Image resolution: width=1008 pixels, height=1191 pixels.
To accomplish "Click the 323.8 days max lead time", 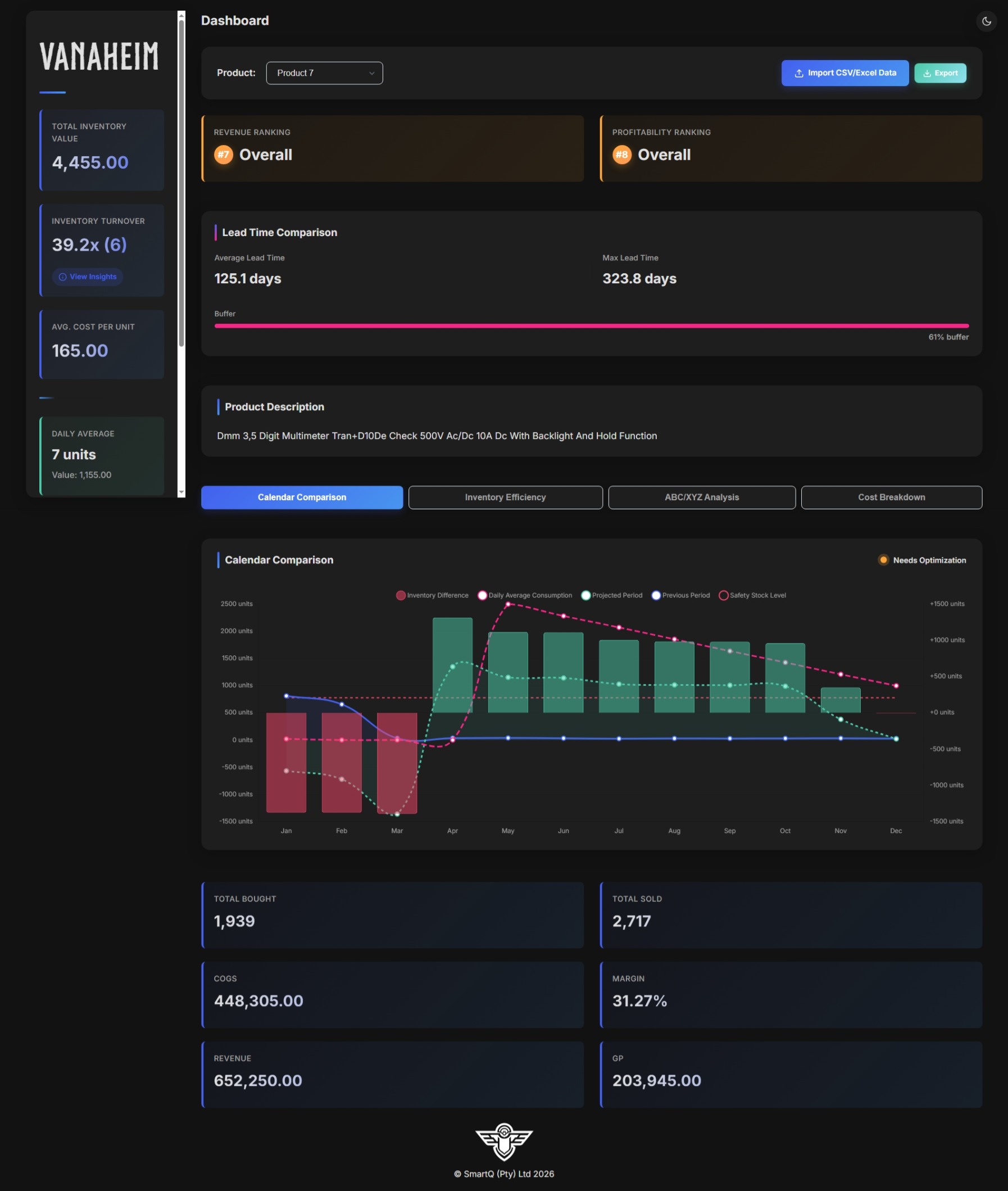I will (x=639, y=278).
